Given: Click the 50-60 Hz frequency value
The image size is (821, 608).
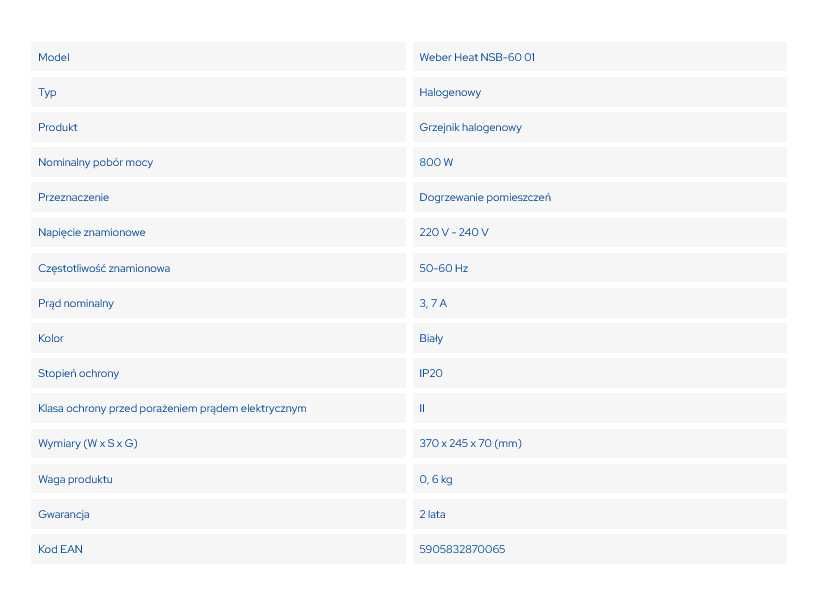Looking at the screenshot, I should click(443, 268).
